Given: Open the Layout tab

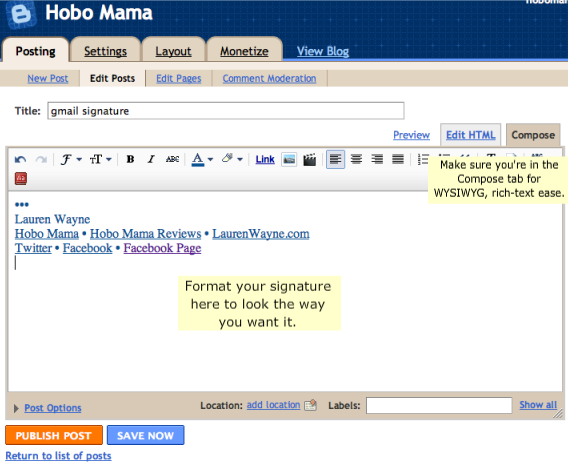Looking at the screenshot, I should click(x=173, y=51).
